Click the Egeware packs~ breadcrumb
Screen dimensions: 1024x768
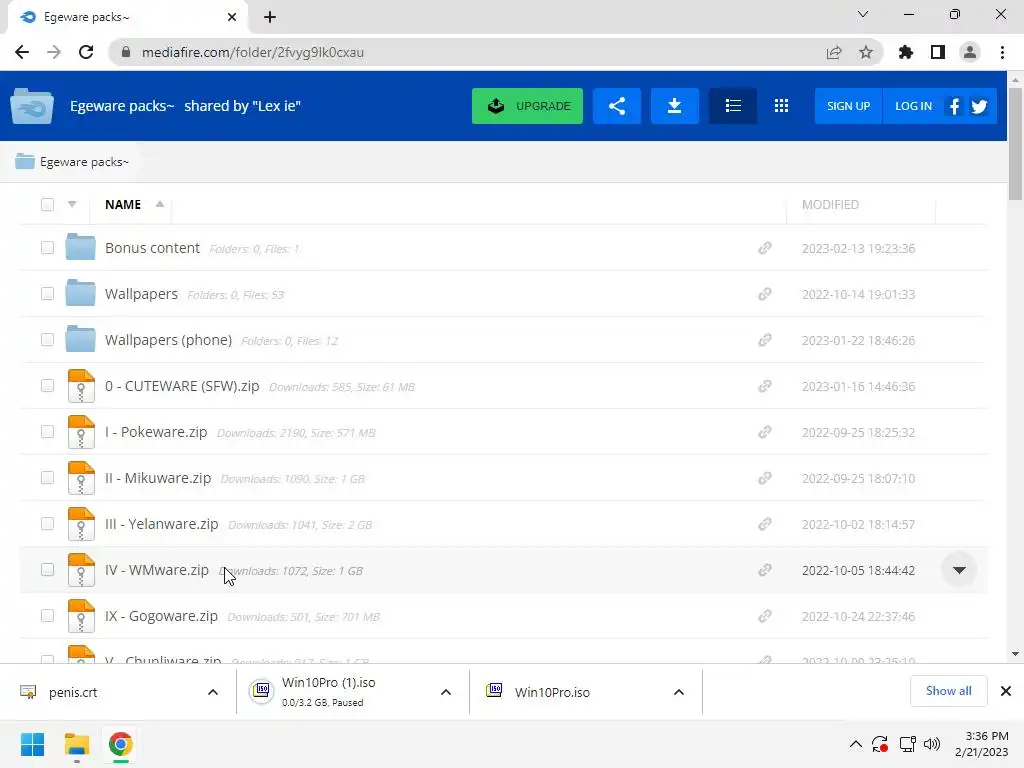pyautogui.click(x=84, y=162)
